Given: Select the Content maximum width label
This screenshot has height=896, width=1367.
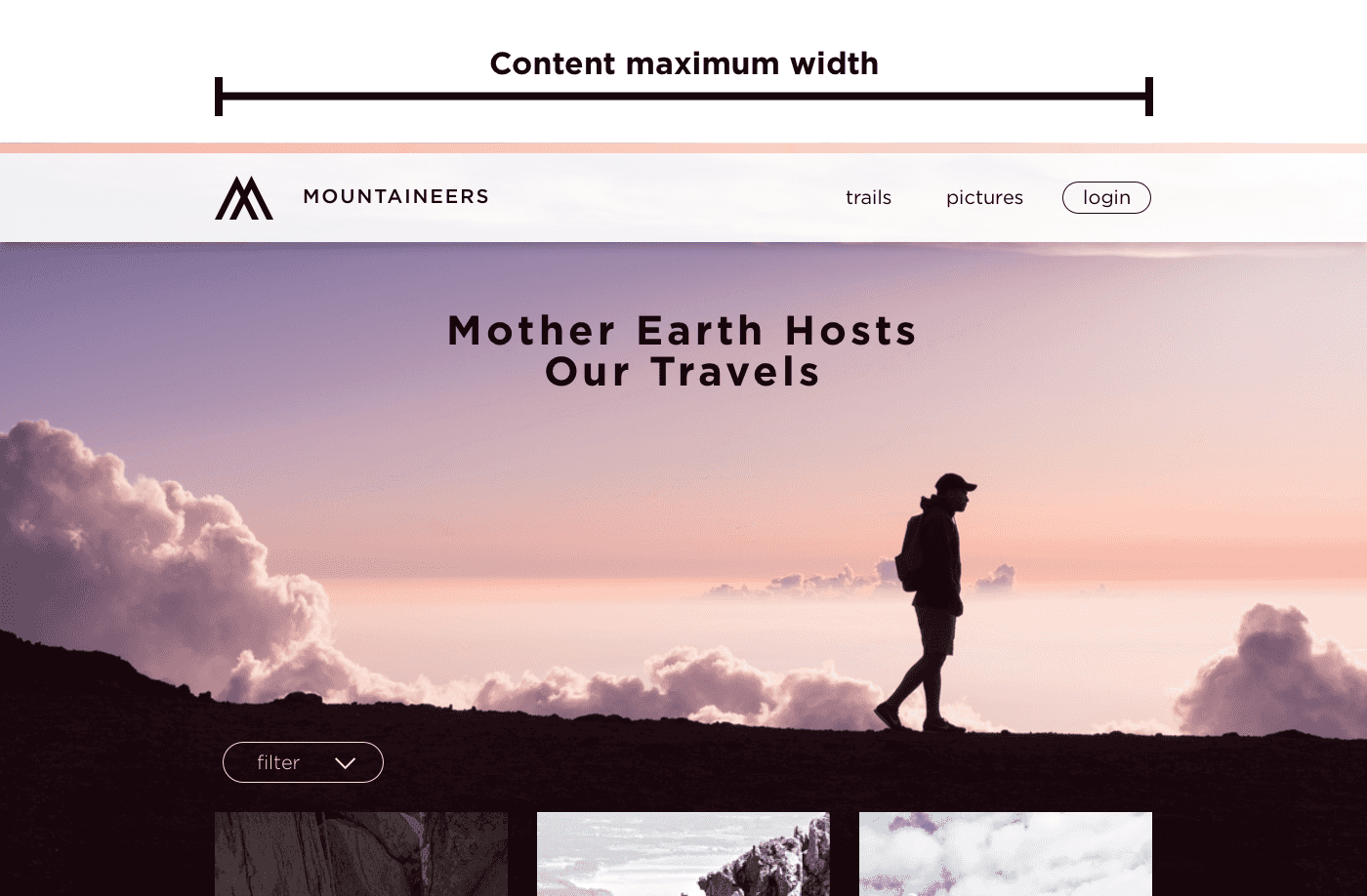Looking at the screenshot, I should coord(683,63).
